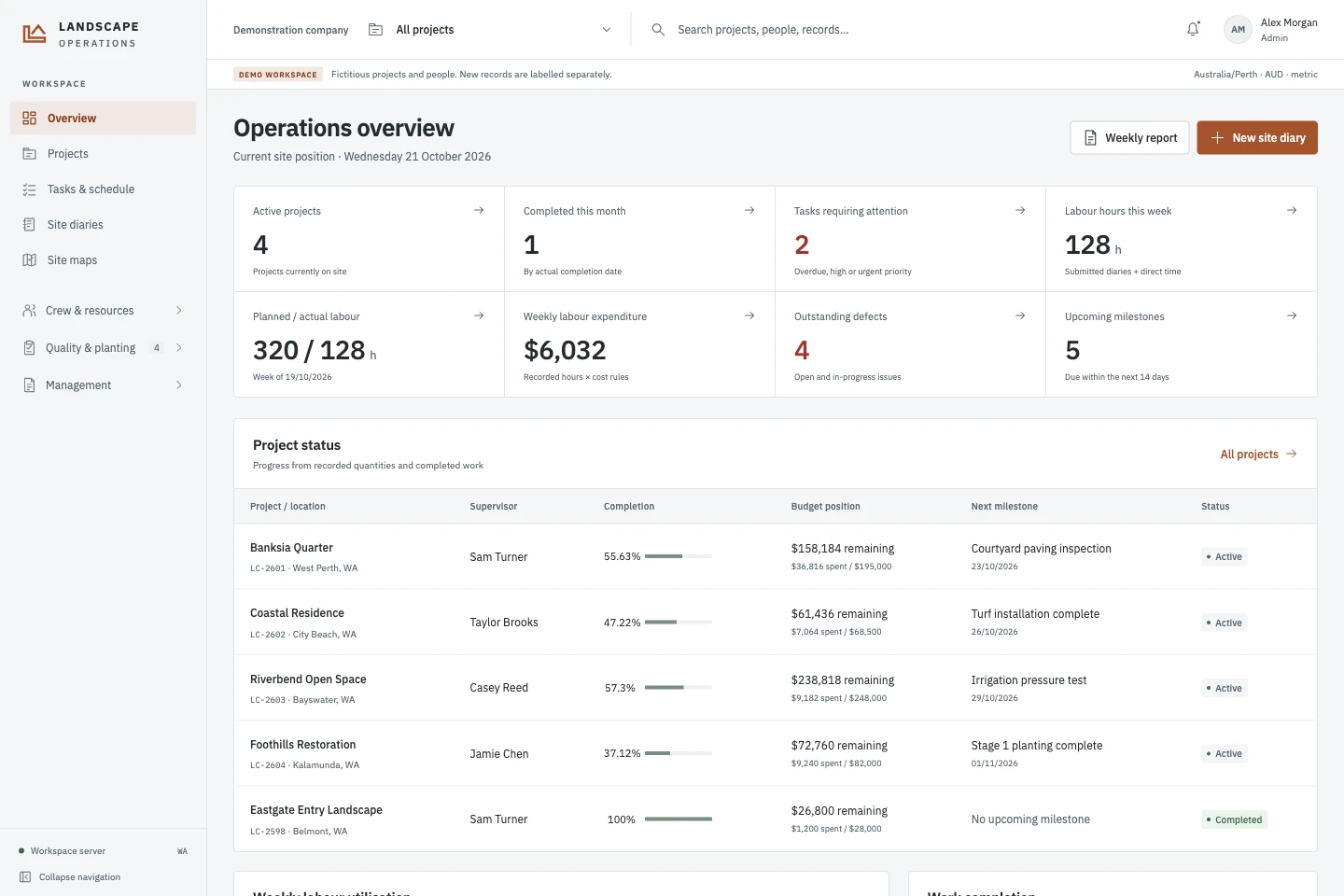Select the Riverbend Open Space project name
This screenshot has height=896, width=1344.
coord(308,679)
